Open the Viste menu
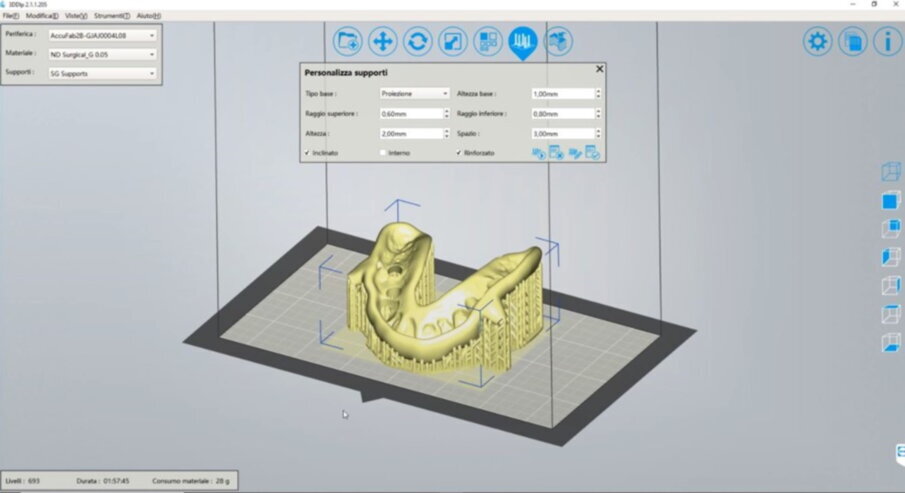The width and height of the screenshot is (905, 493). pyautogui.click(x=76, y=16)
